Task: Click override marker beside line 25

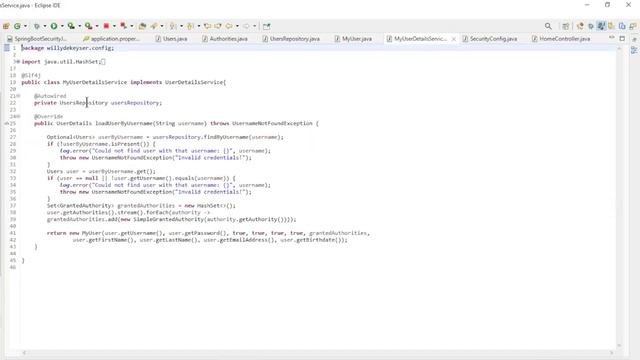Action: click(x=6, y=123)
